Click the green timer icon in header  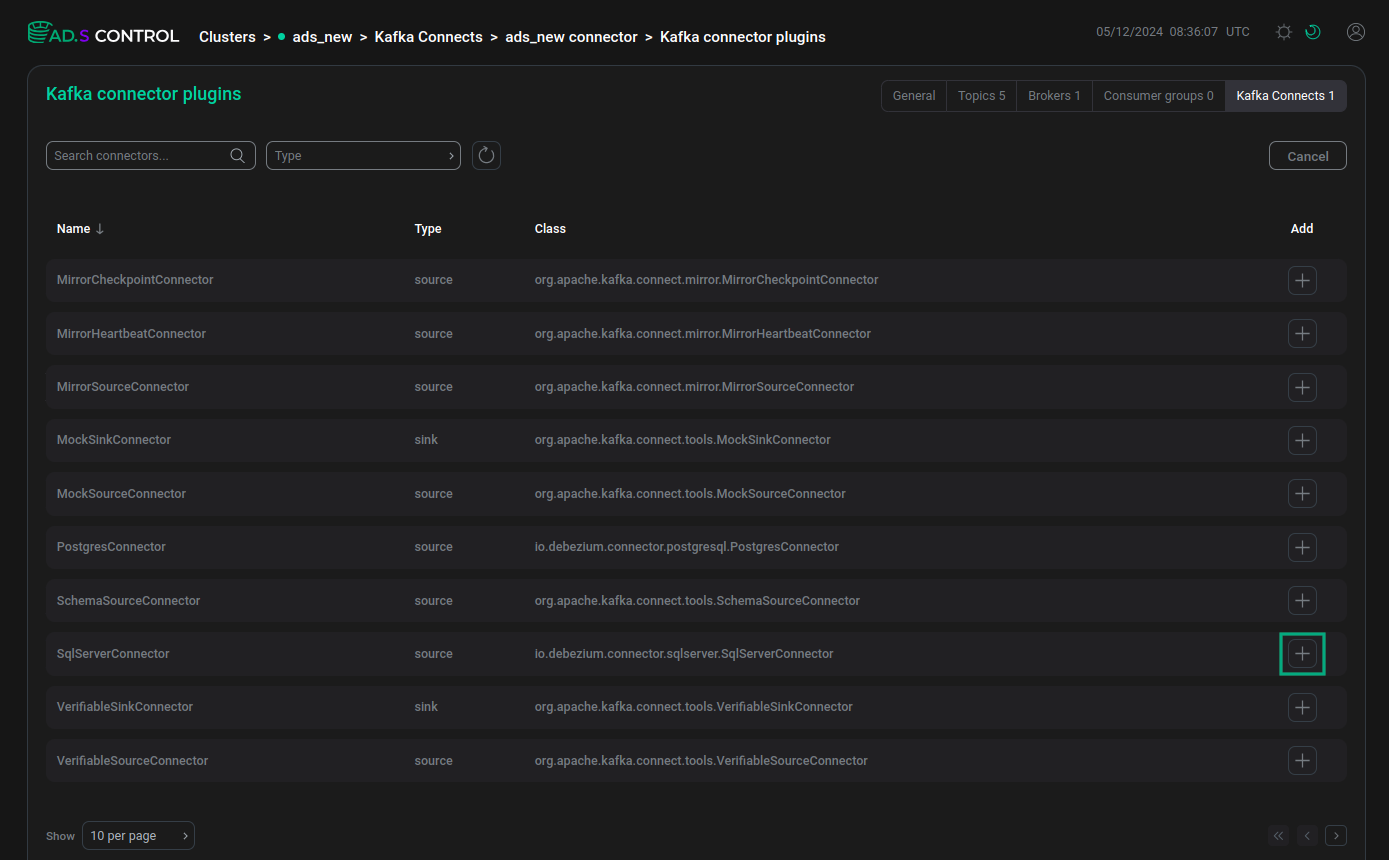1313,32
